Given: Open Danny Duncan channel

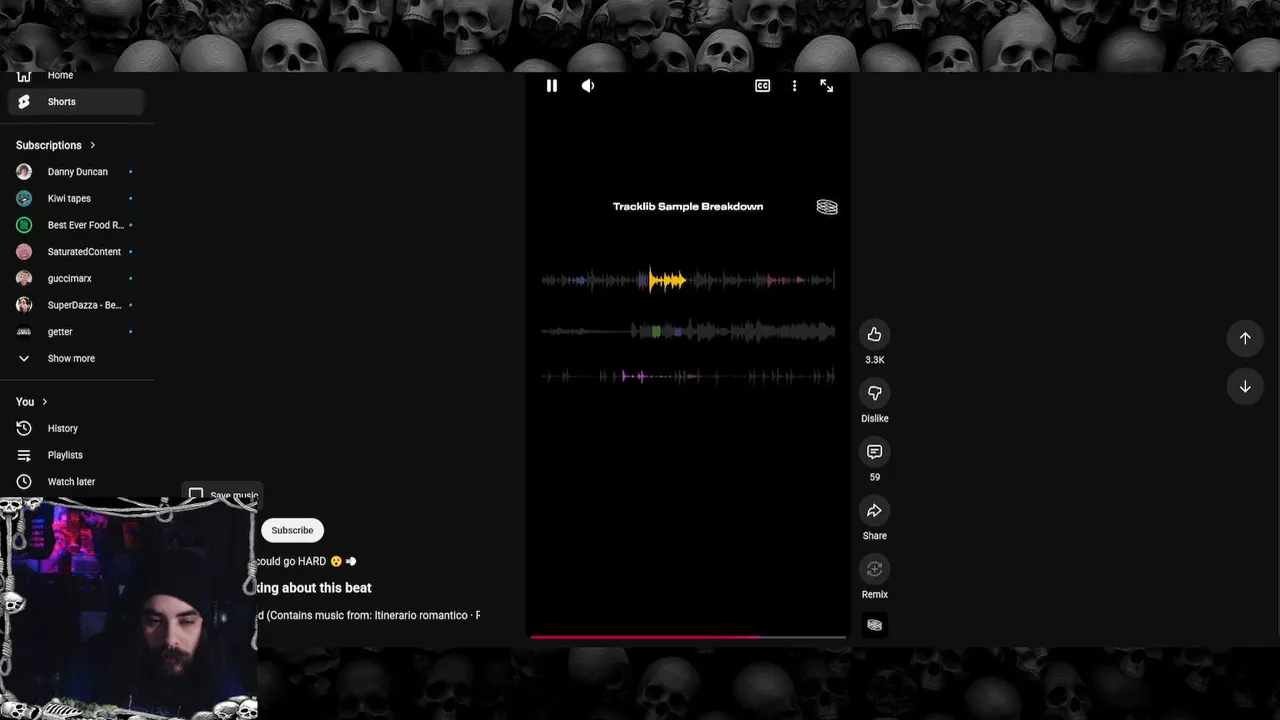Looking at the screenshot, I should pos(76,172).
